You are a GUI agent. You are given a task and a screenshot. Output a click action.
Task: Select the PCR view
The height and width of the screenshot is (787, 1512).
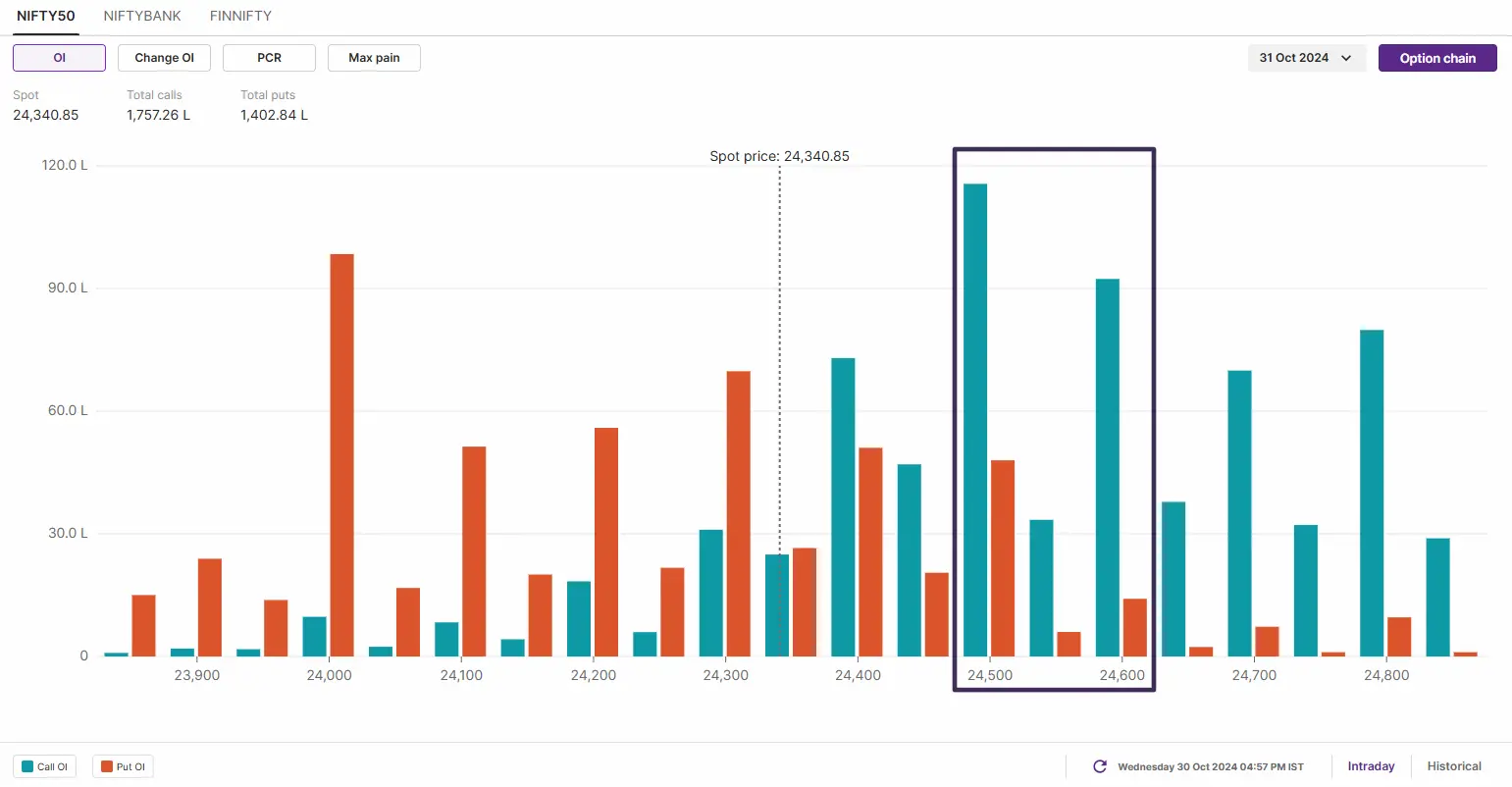click(x=269, y=58)
